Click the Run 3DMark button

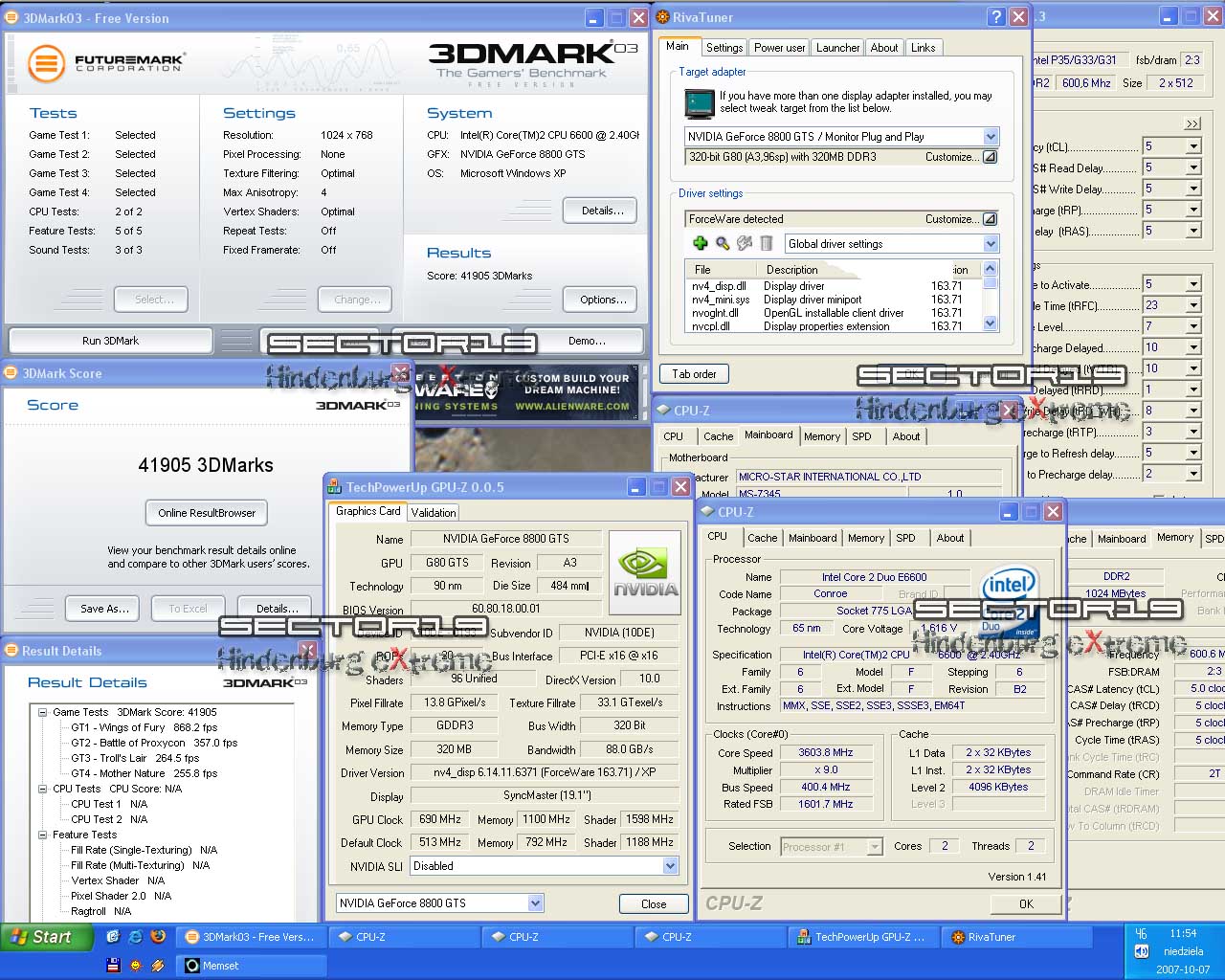click(111, 341)
